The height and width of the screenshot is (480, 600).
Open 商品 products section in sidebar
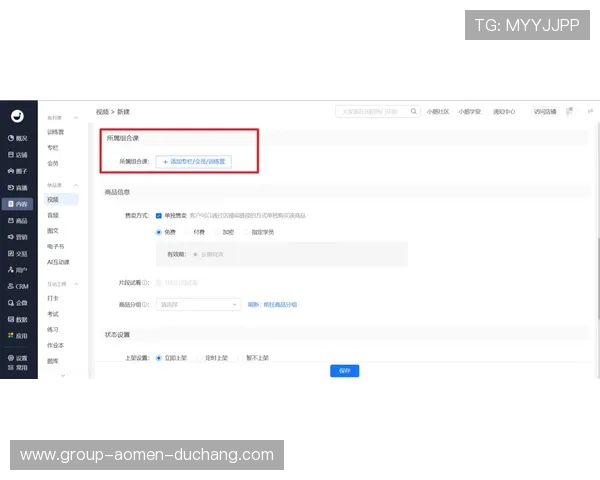(x=18, y=220)
